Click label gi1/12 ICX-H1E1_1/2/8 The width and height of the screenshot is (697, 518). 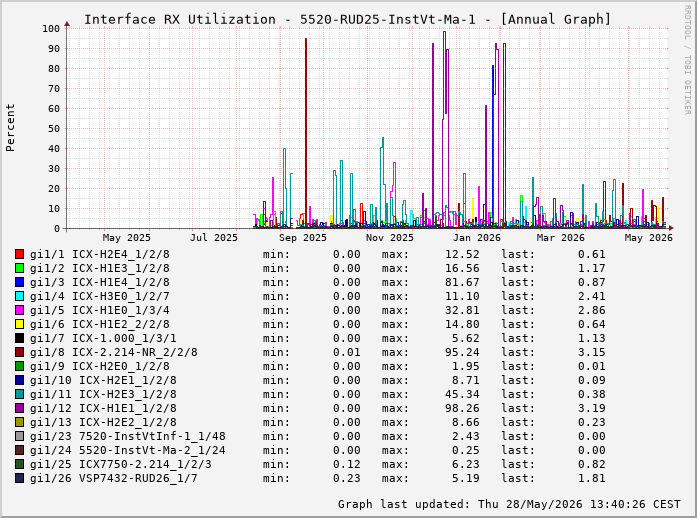point(103,408)
